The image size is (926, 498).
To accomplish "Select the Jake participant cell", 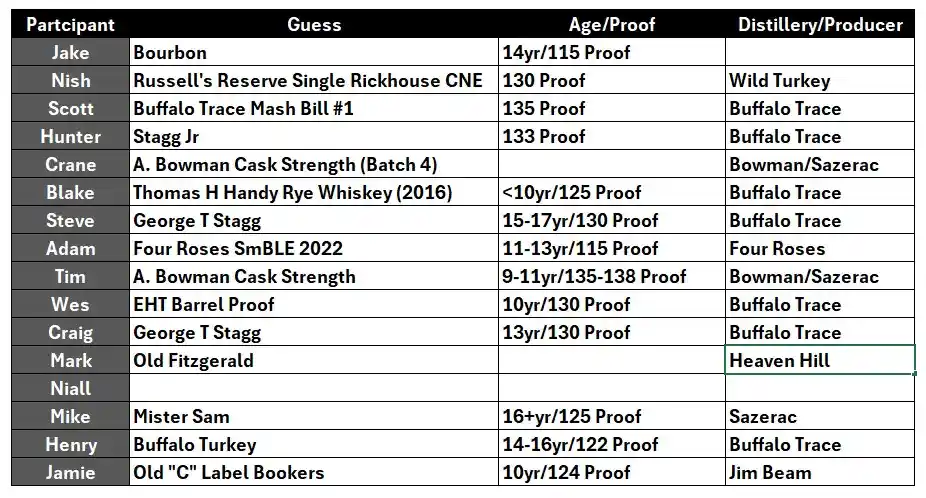I will (x=70, y=52).
